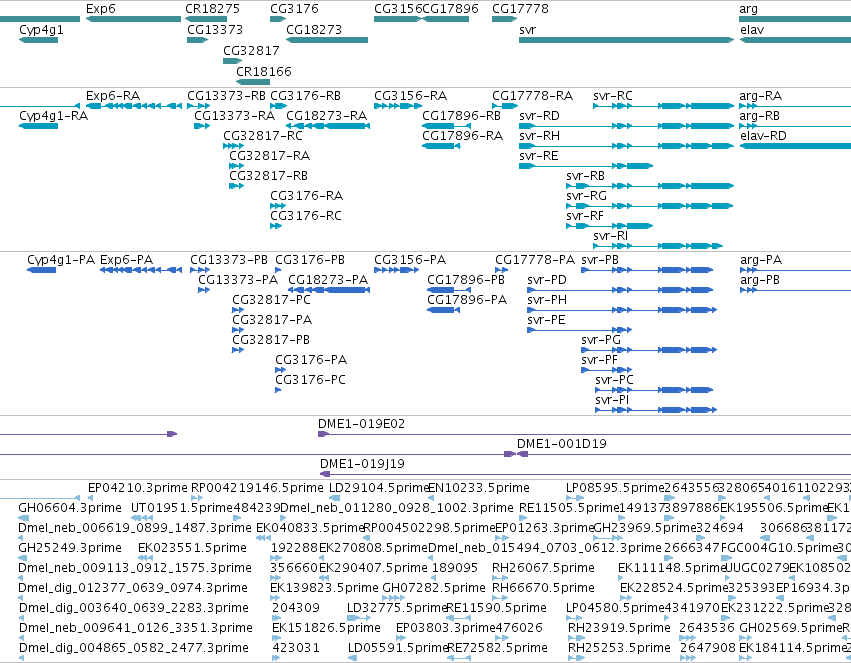Click the svr-RI transcript label
Viewport: 851px width, 663px height.
tap(611, 237)
